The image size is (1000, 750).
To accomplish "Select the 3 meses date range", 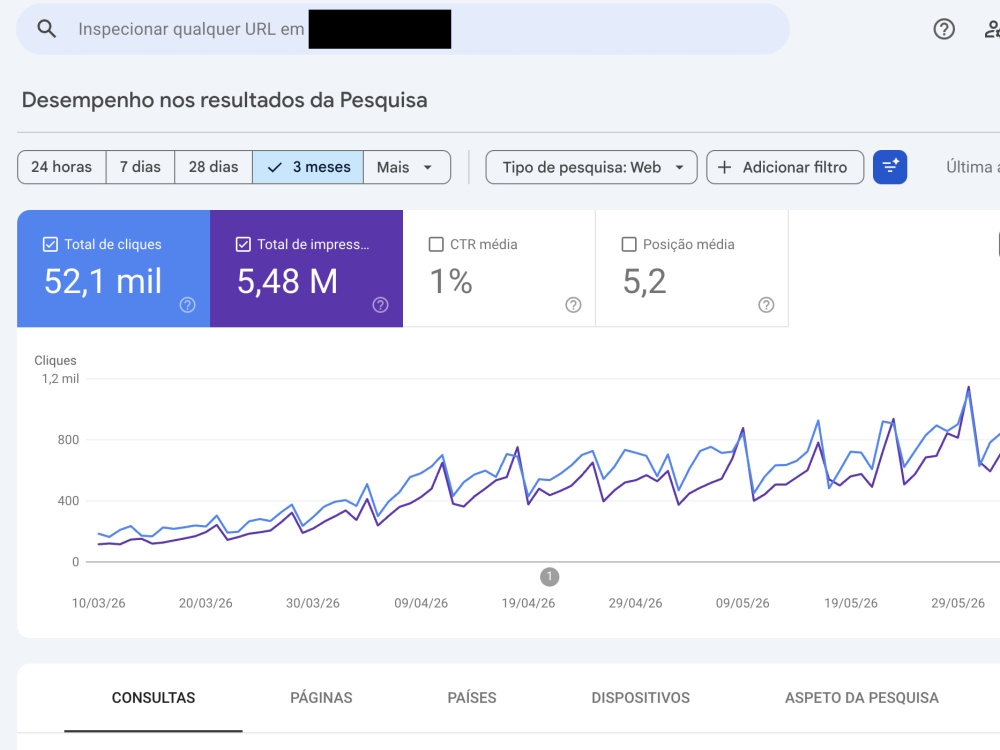I will pyautogui.click(x=308, y=167).
